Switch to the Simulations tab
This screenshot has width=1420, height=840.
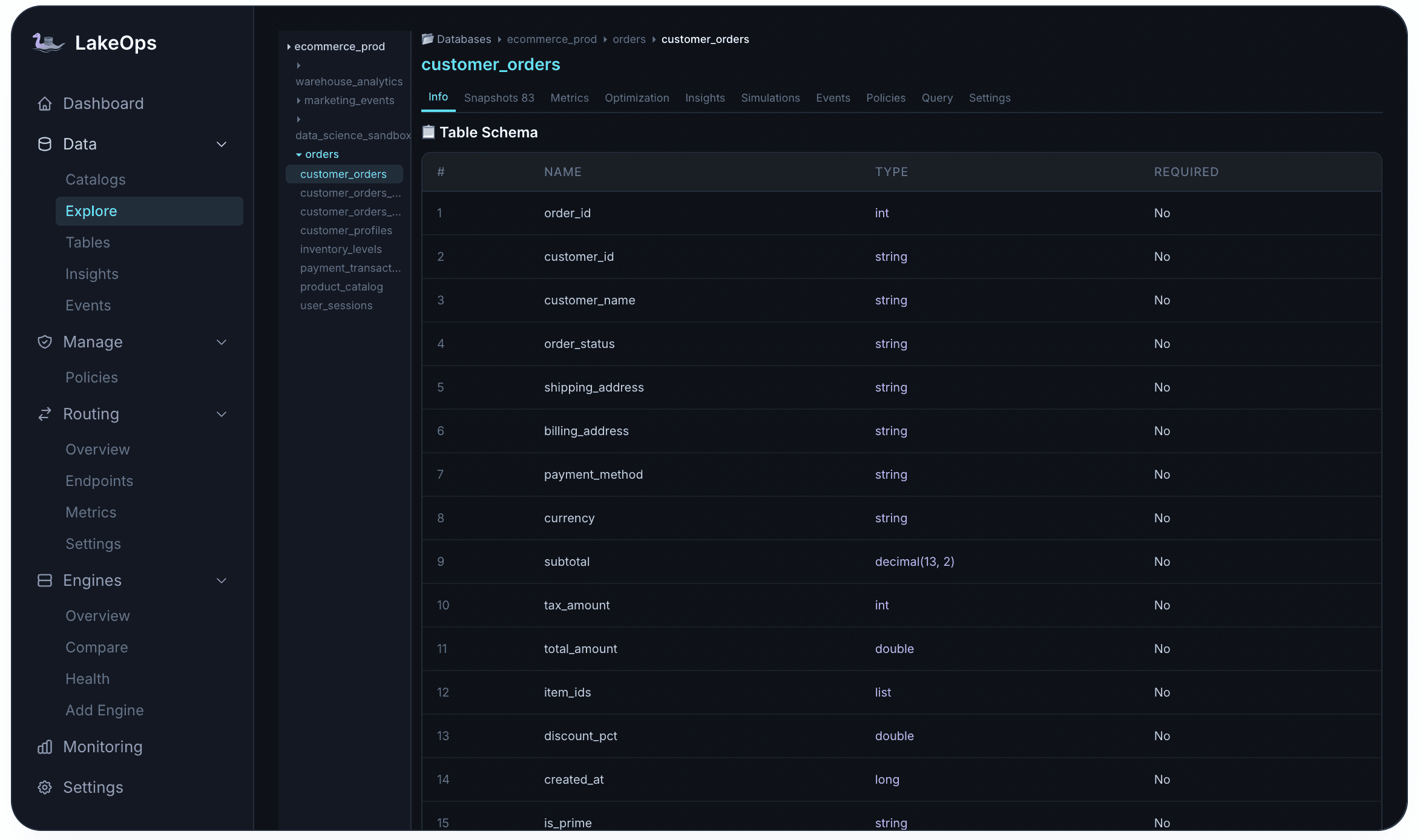770,98
